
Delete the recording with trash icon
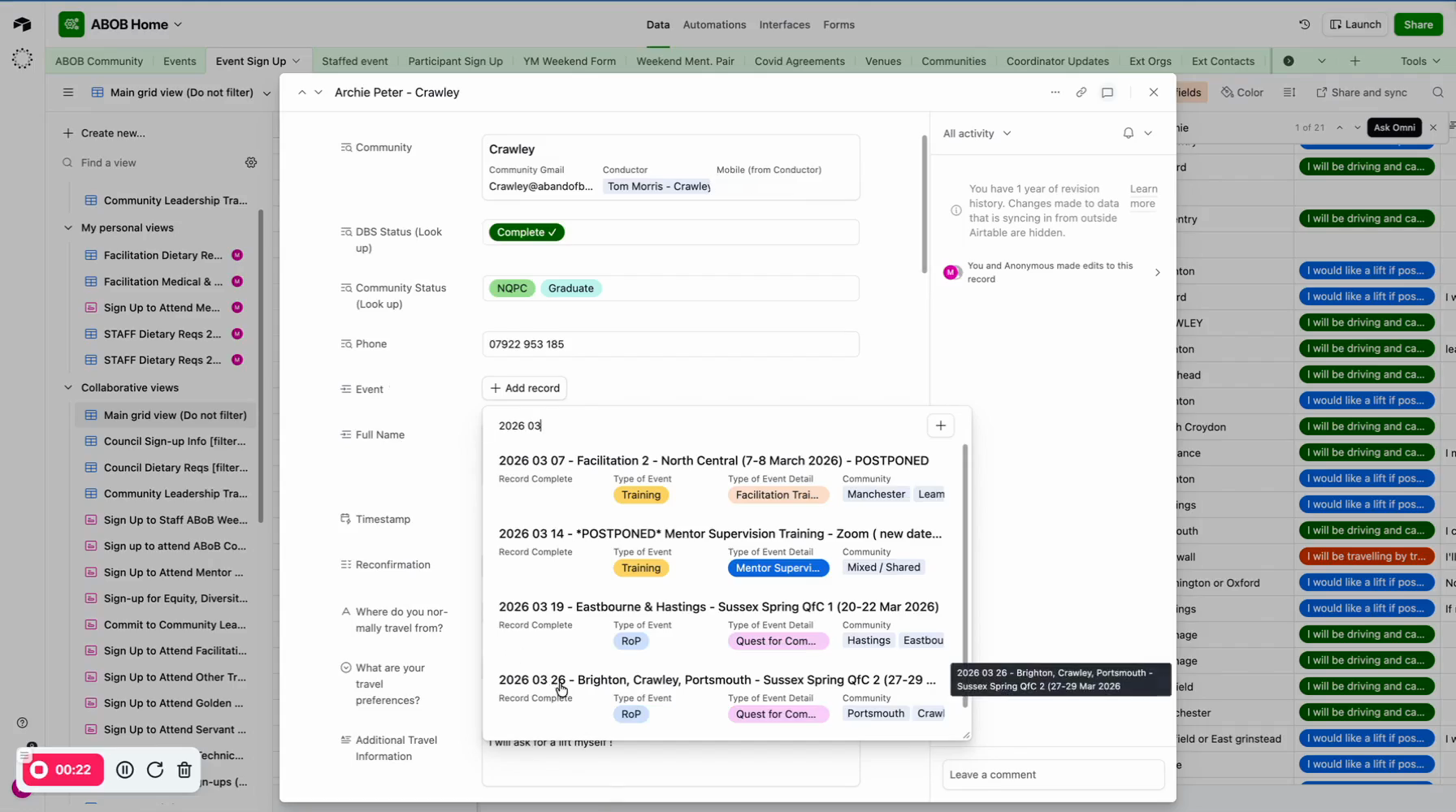184,770
